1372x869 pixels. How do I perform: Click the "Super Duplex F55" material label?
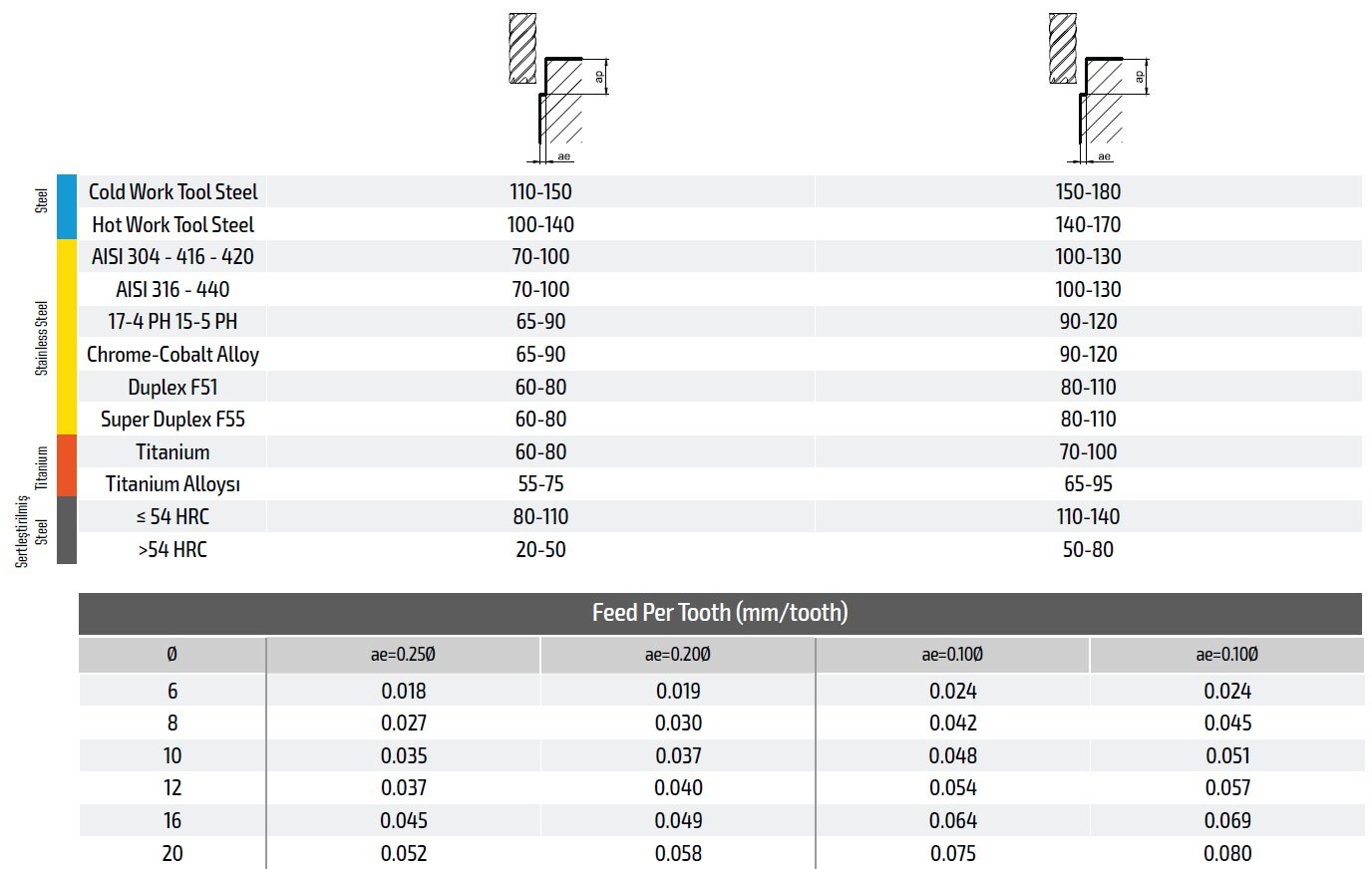172,420
